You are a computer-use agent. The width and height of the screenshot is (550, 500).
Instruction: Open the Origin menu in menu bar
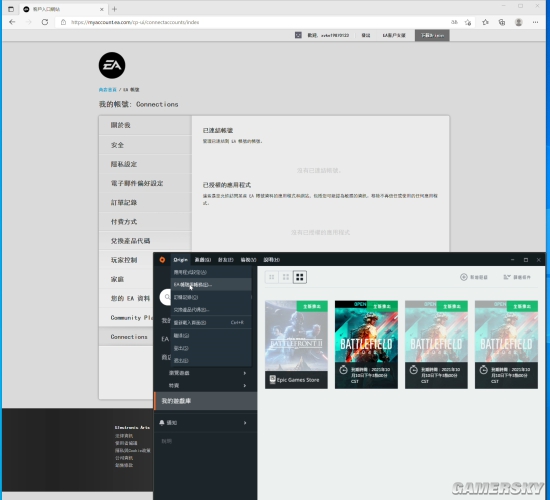pyautogui.click(x=181, y=260)
